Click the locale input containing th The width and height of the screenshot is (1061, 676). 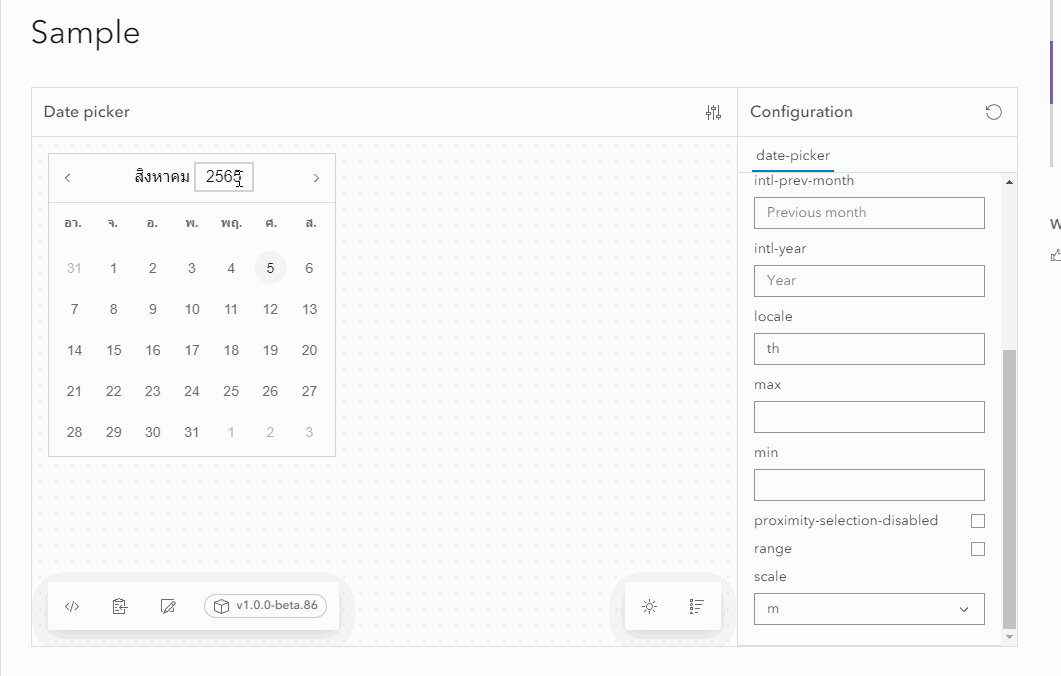(x=868, y=349)
